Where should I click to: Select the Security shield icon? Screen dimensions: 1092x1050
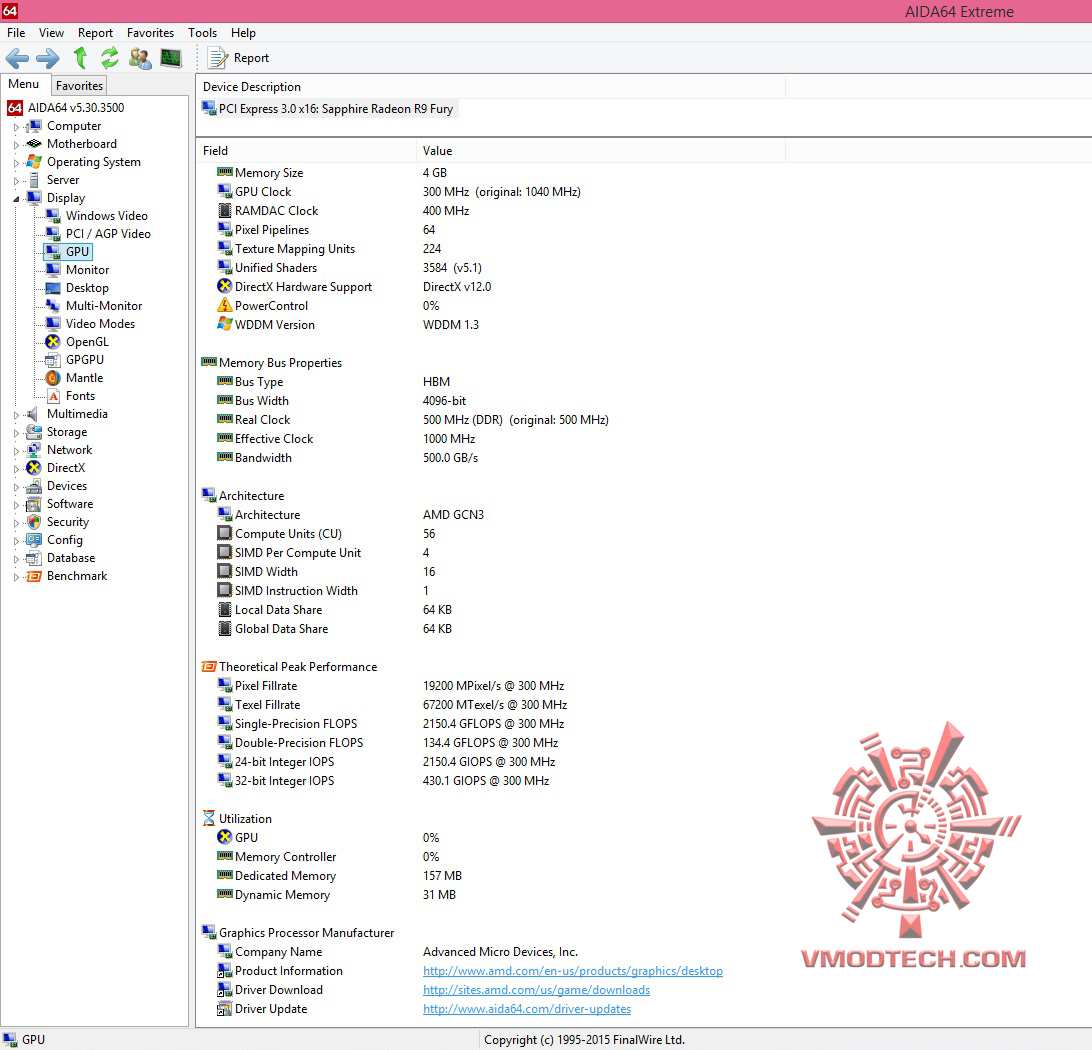(34, 522)
